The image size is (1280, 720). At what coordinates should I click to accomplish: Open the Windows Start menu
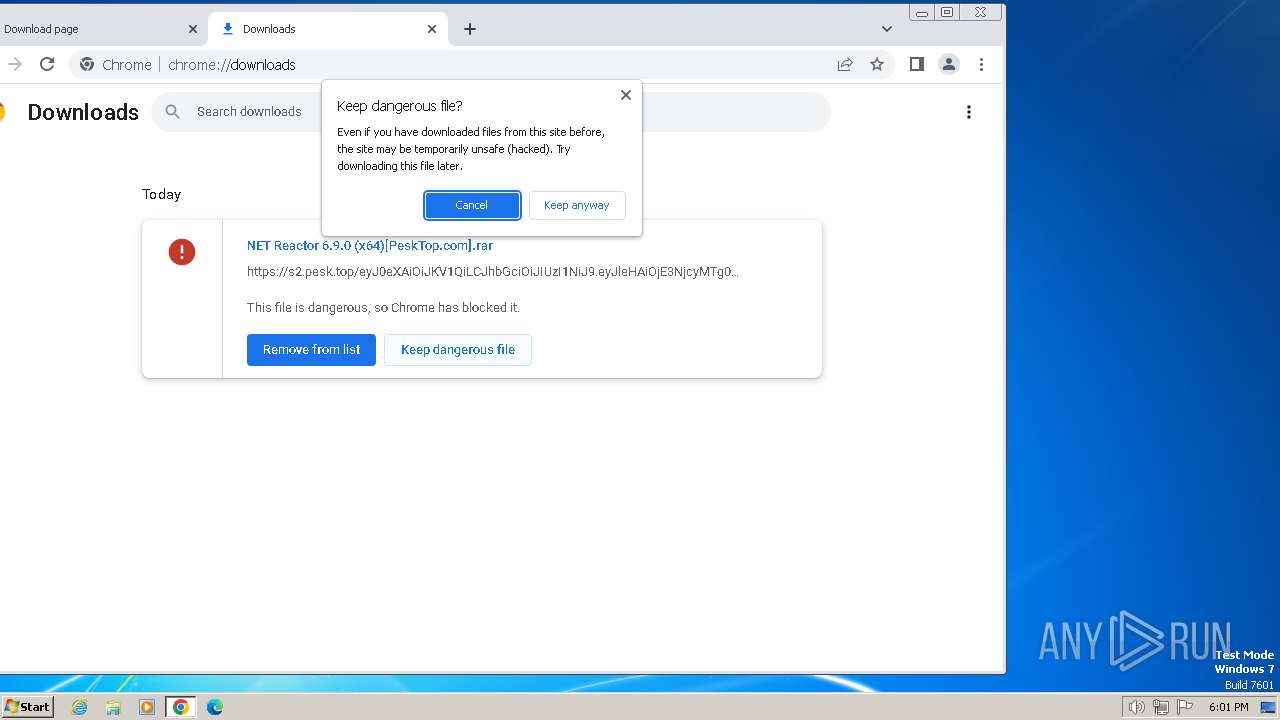tap(27, 707)
